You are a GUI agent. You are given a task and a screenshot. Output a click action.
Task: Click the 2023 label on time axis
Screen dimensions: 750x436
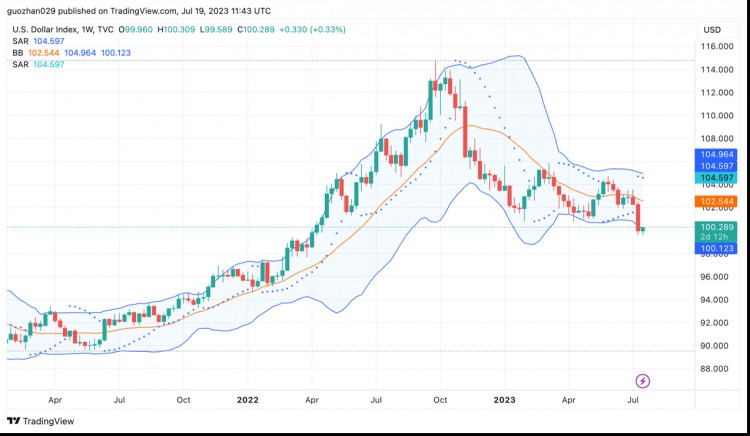[x=504, y=398]
